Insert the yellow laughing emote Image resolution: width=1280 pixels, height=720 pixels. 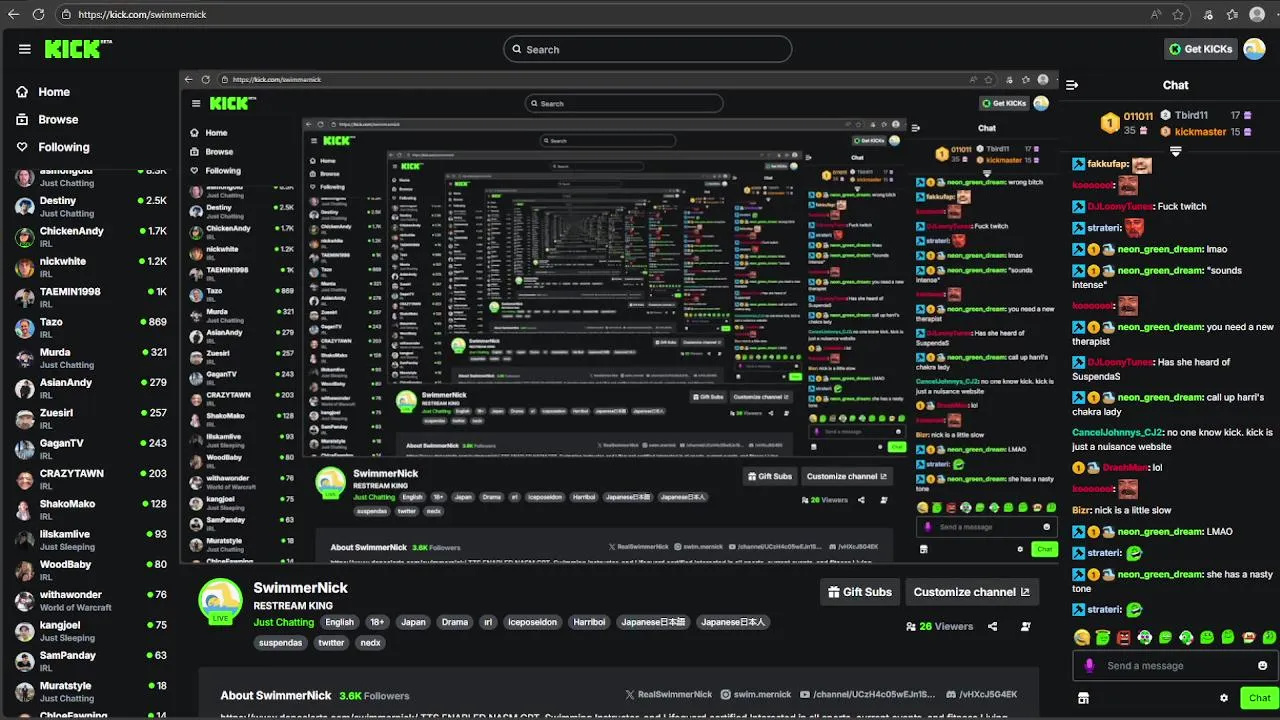coord(1081,637)
